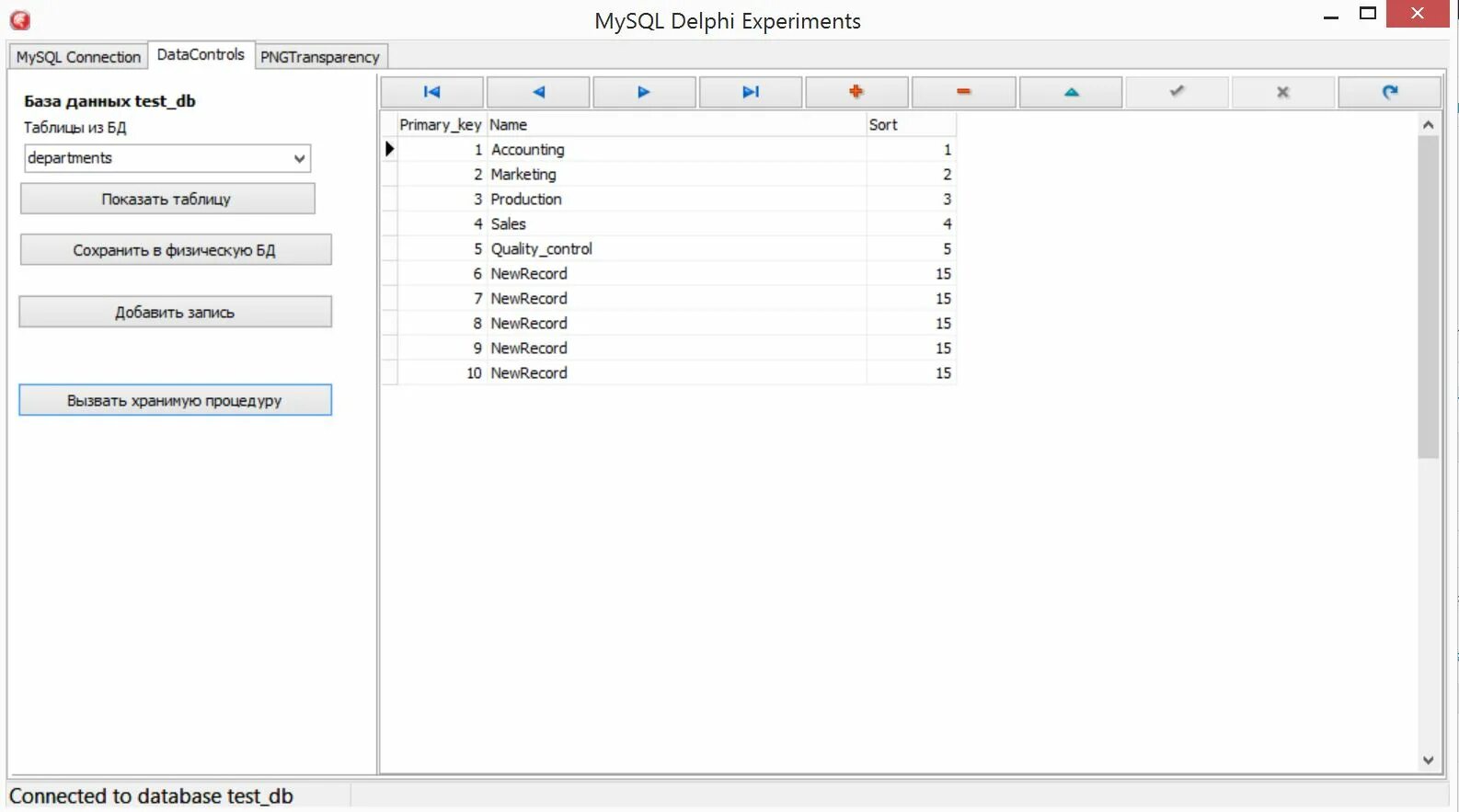
Task: Delete current record with minus icon
Action: 963,92
